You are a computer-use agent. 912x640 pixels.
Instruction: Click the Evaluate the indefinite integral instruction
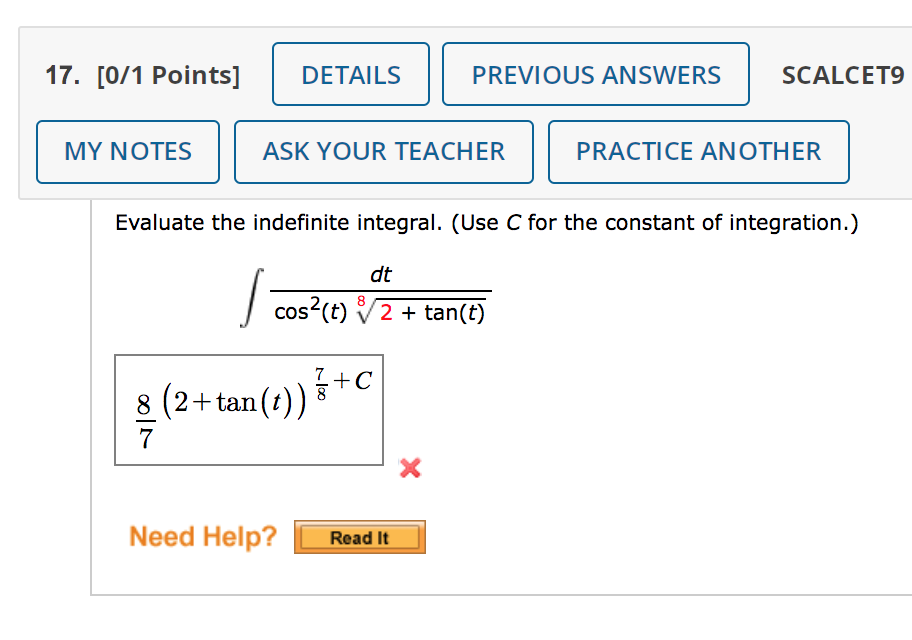click(x=486, y=222)
